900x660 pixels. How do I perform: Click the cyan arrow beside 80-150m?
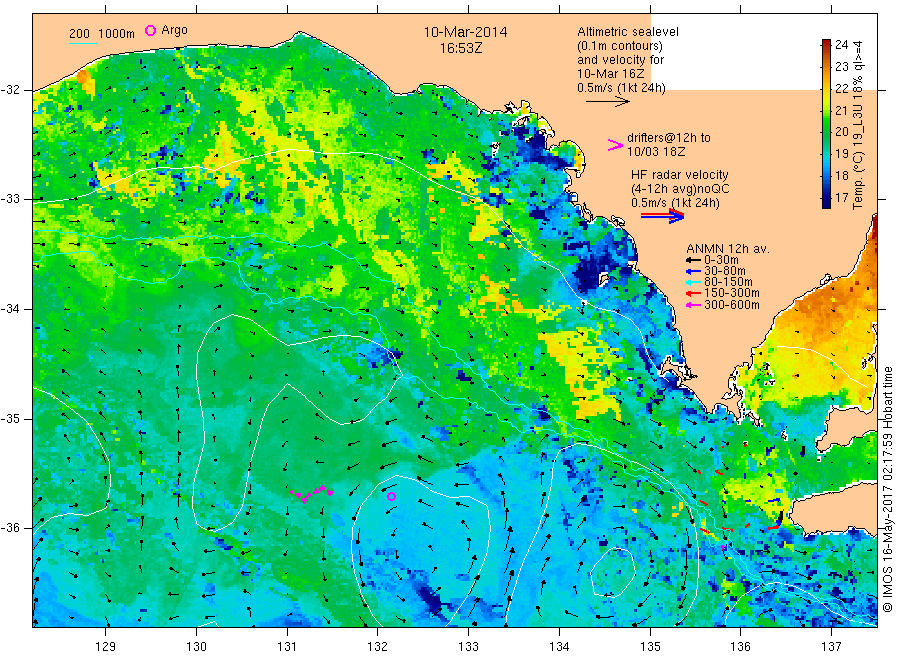click(x=693, y=282)
